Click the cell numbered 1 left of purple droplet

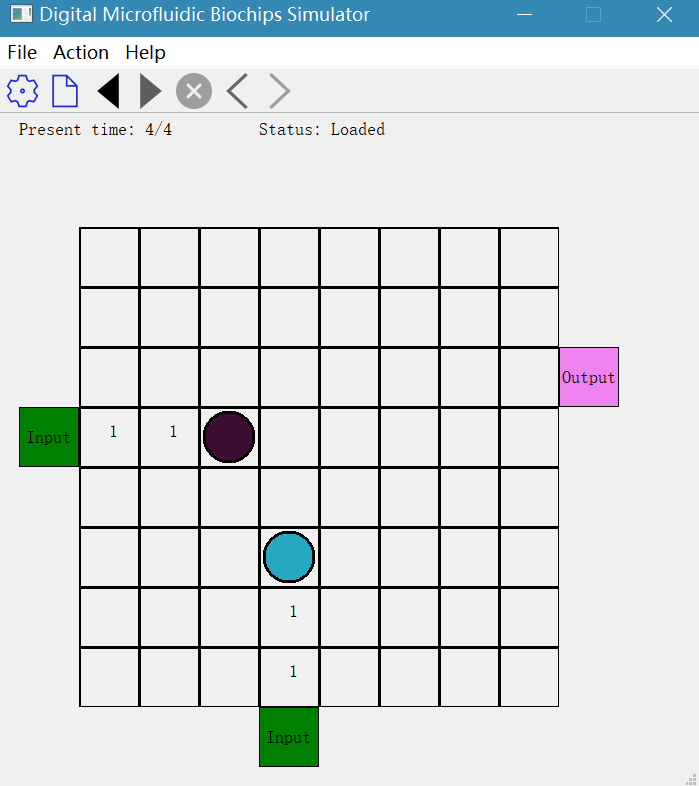(169, 437)
